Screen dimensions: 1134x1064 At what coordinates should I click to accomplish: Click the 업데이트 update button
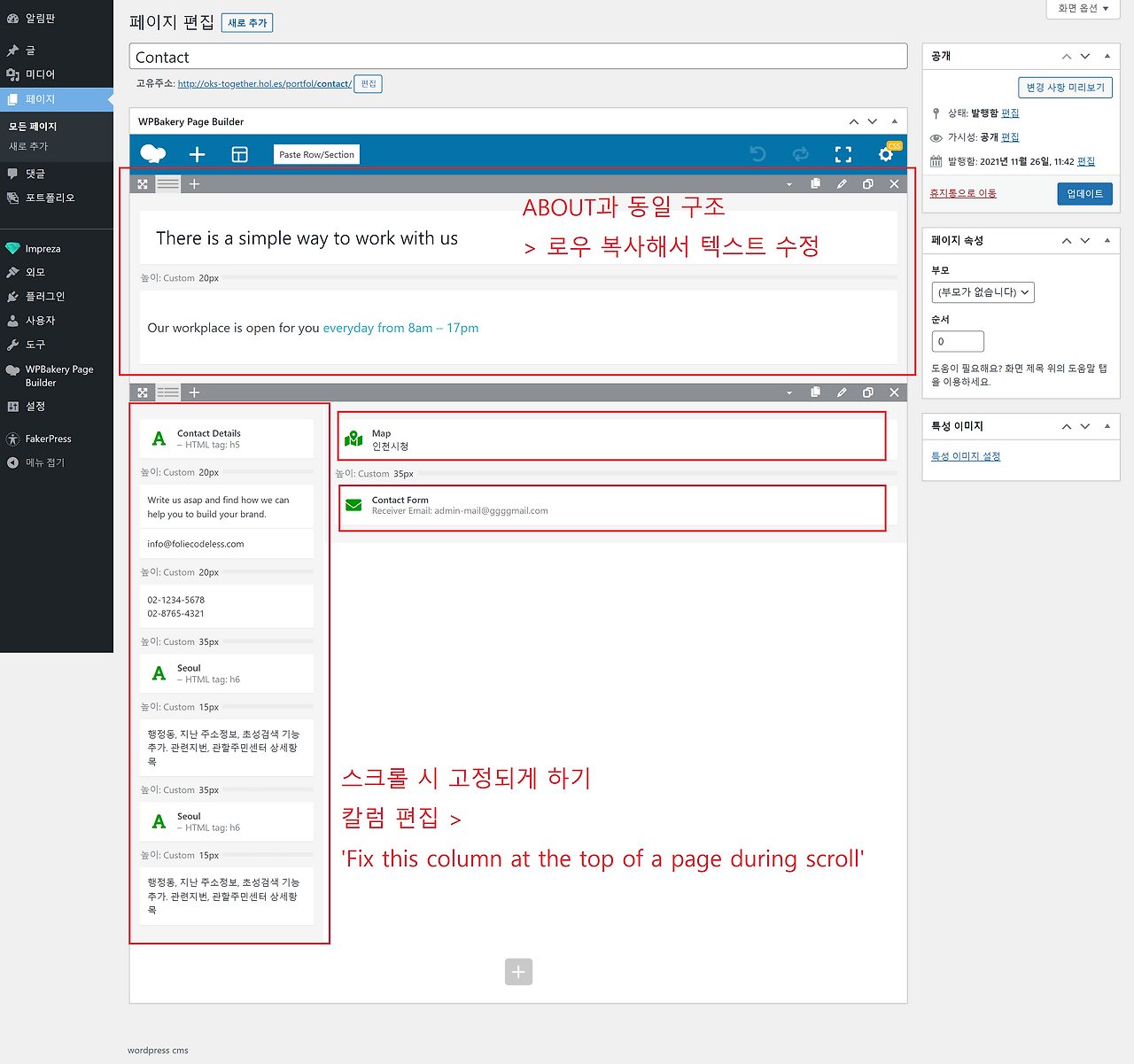click(1084, 193)
